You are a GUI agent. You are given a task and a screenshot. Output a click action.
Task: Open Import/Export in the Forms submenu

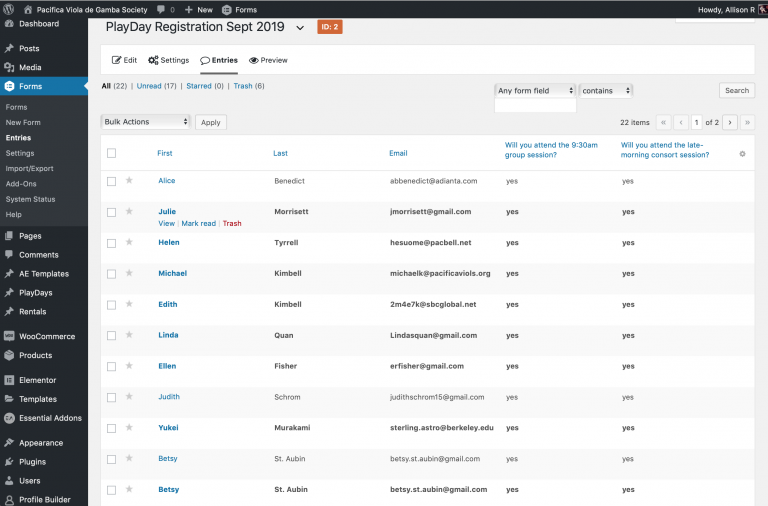click(29, 169)
